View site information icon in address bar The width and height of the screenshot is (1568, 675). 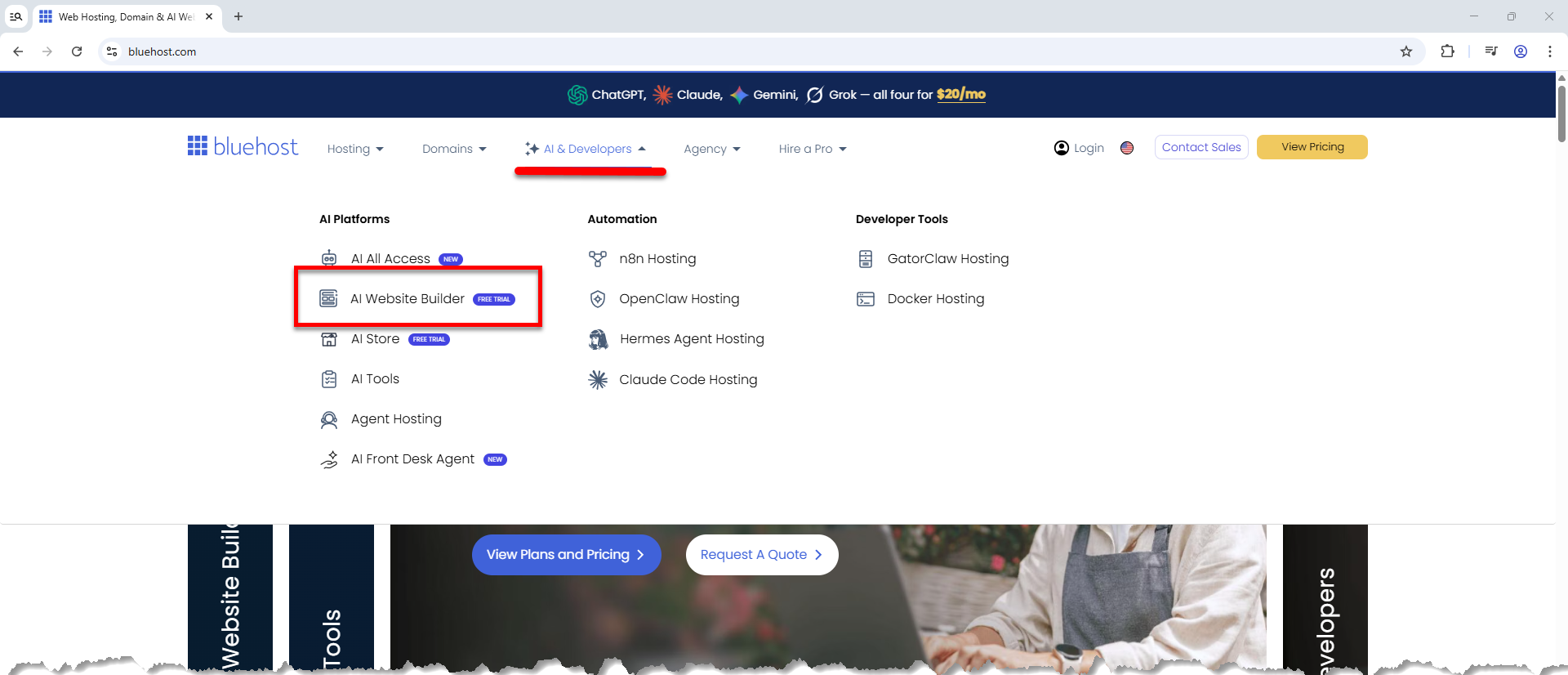click(x=112, y=51)
